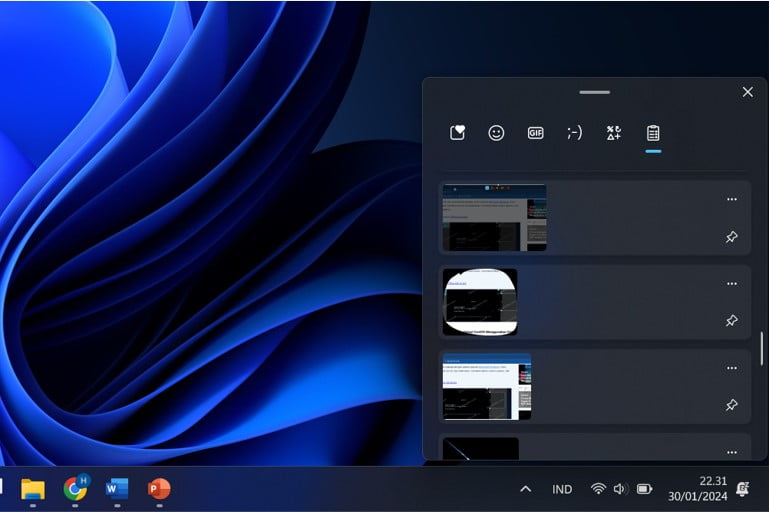The height and width of the screenshot is (512, 769).
Task: Pin the second clipboard item
Action: (731, 321)
